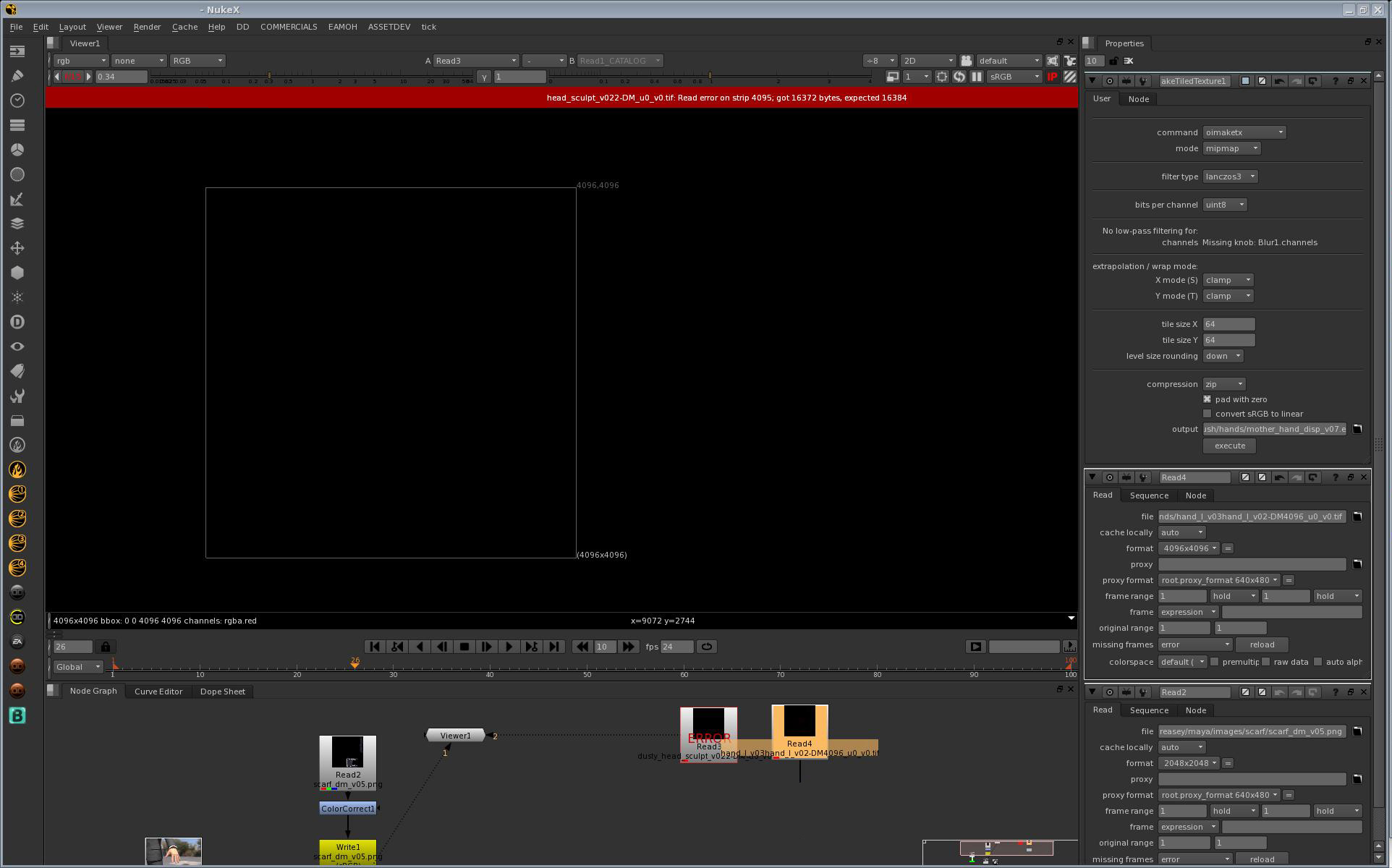Toggle the red IP input process button
The height and width of the screenshot is (868, 1392).
(x=1053, y=77)
